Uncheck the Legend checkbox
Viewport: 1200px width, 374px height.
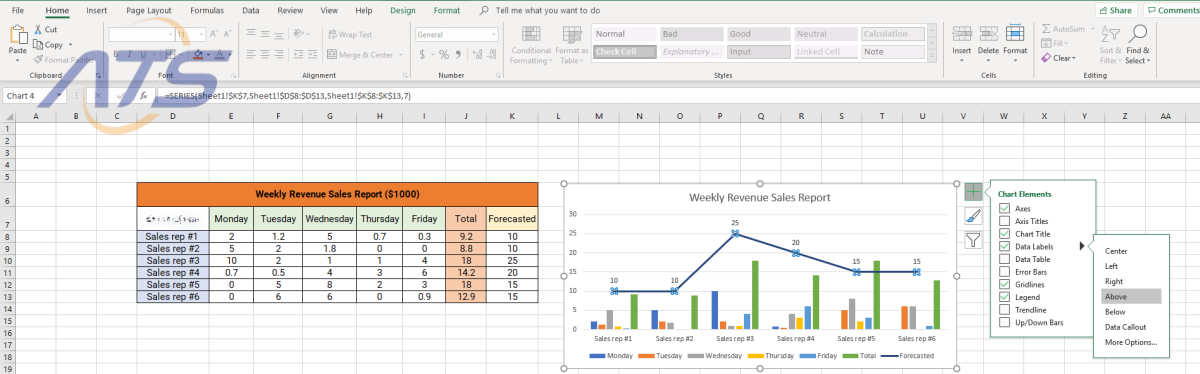1004,297
